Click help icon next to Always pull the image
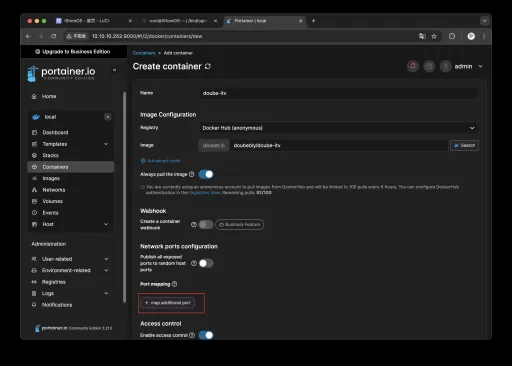Screen dimensions: 512x366 point(192,174)
